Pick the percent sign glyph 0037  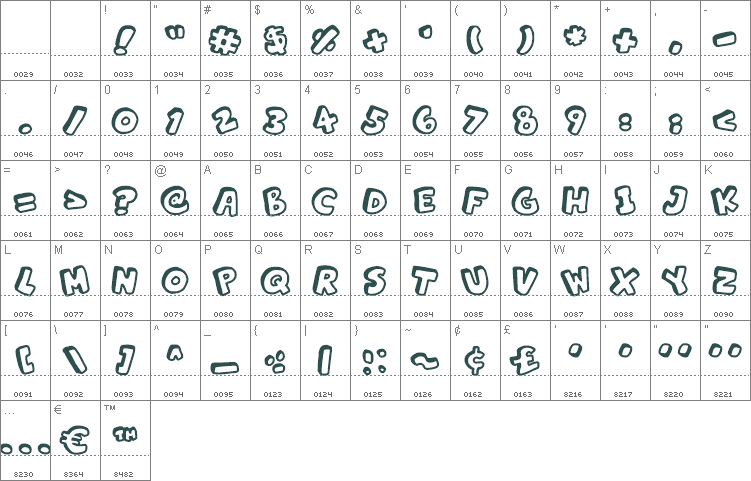325,40
